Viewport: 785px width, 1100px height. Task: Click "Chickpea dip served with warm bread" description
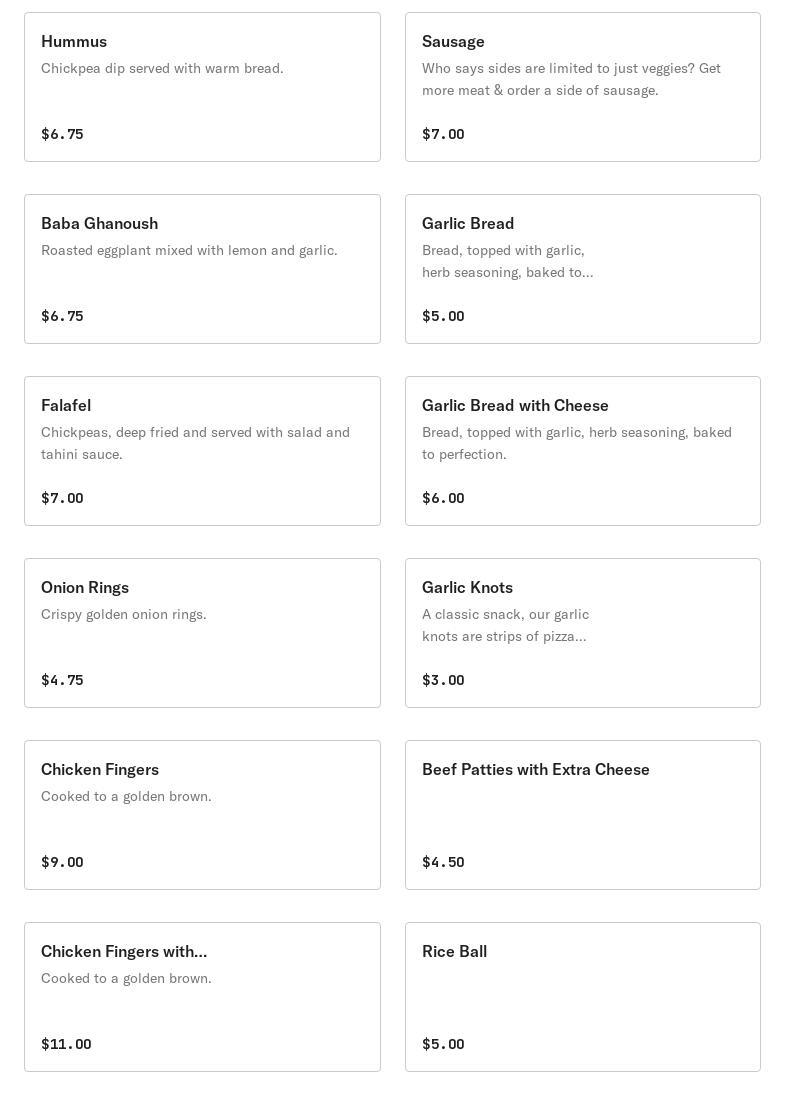coord(162,68)
